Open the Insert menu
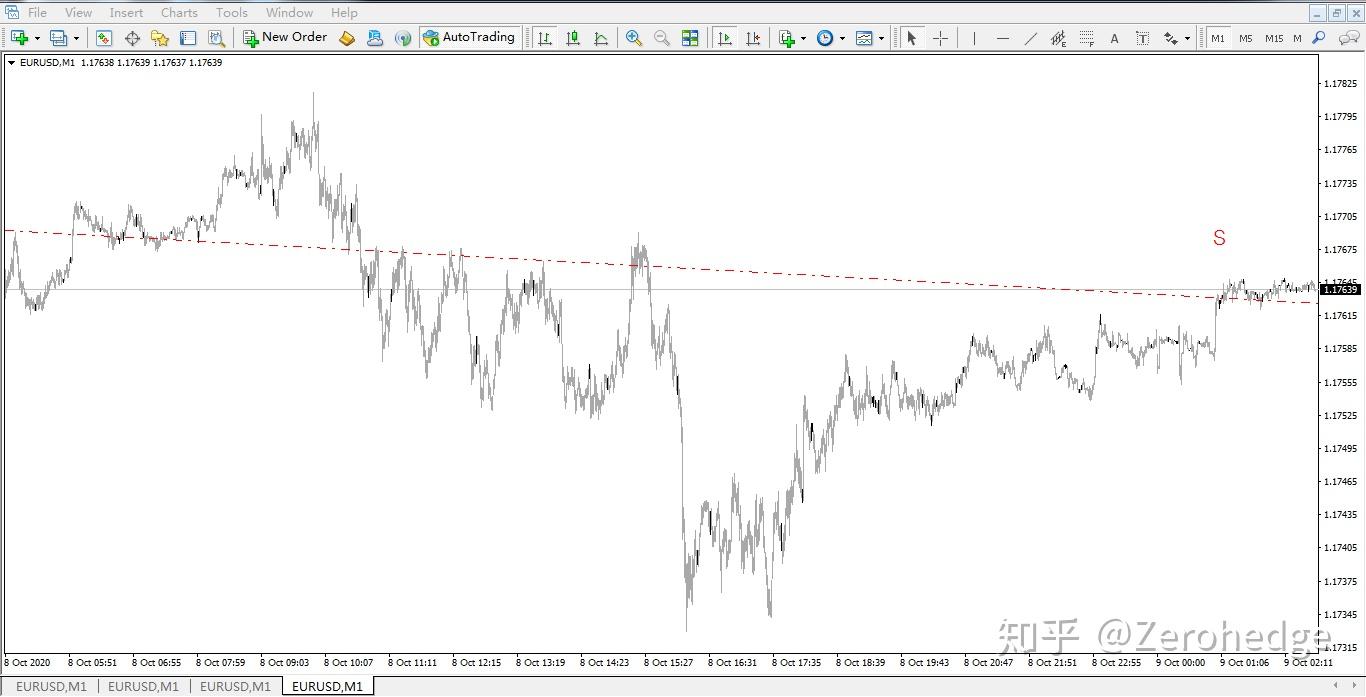 pos(126,13)
